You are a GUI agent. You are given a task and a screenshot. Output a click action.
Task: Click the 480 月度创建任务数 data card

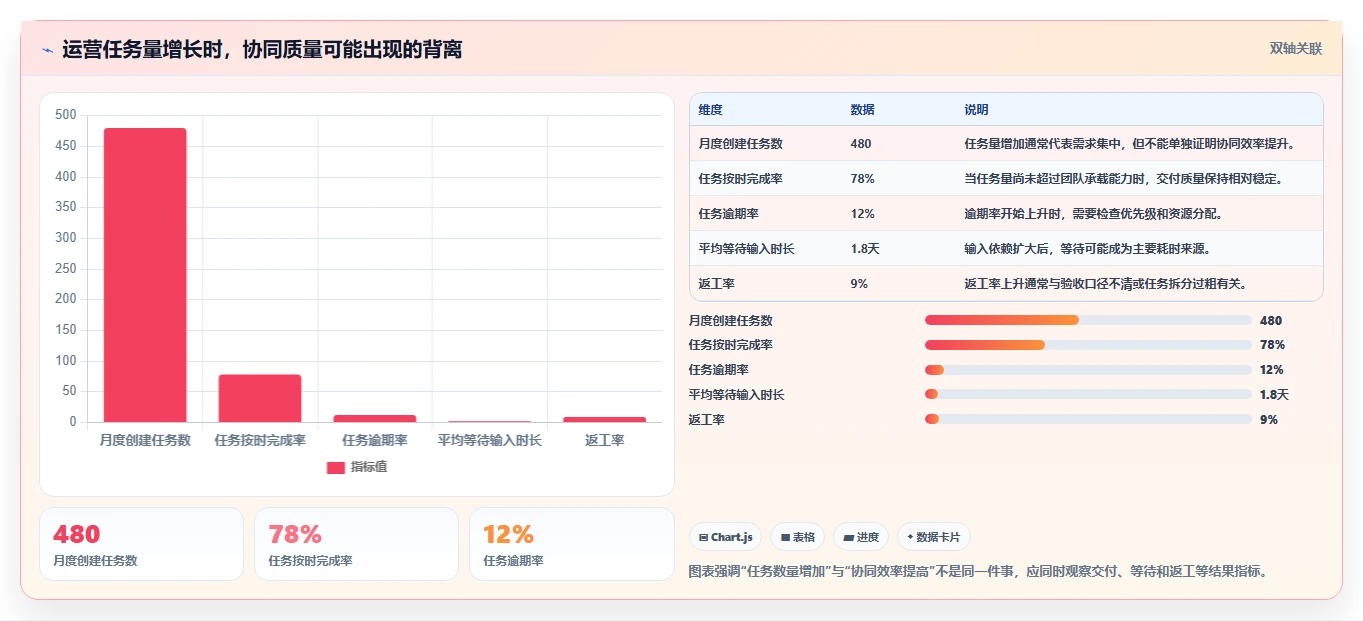coord(141,544)
